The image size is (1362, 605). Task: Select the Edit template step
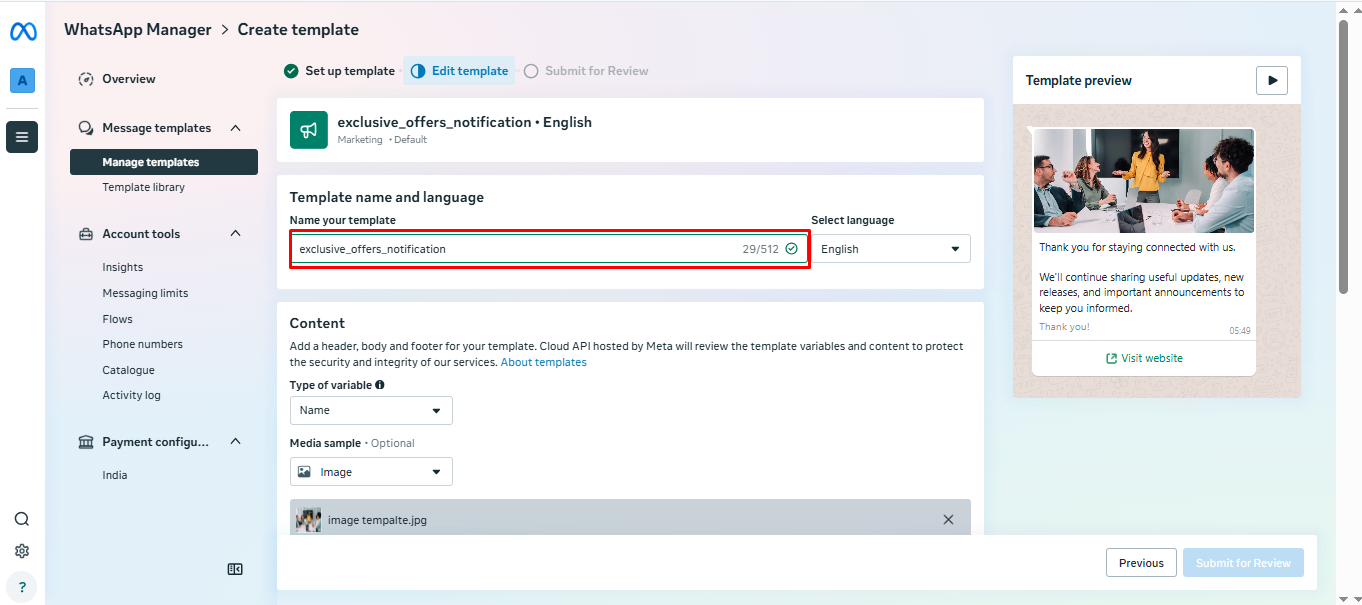pyautogui.click(x=460, y=71)
